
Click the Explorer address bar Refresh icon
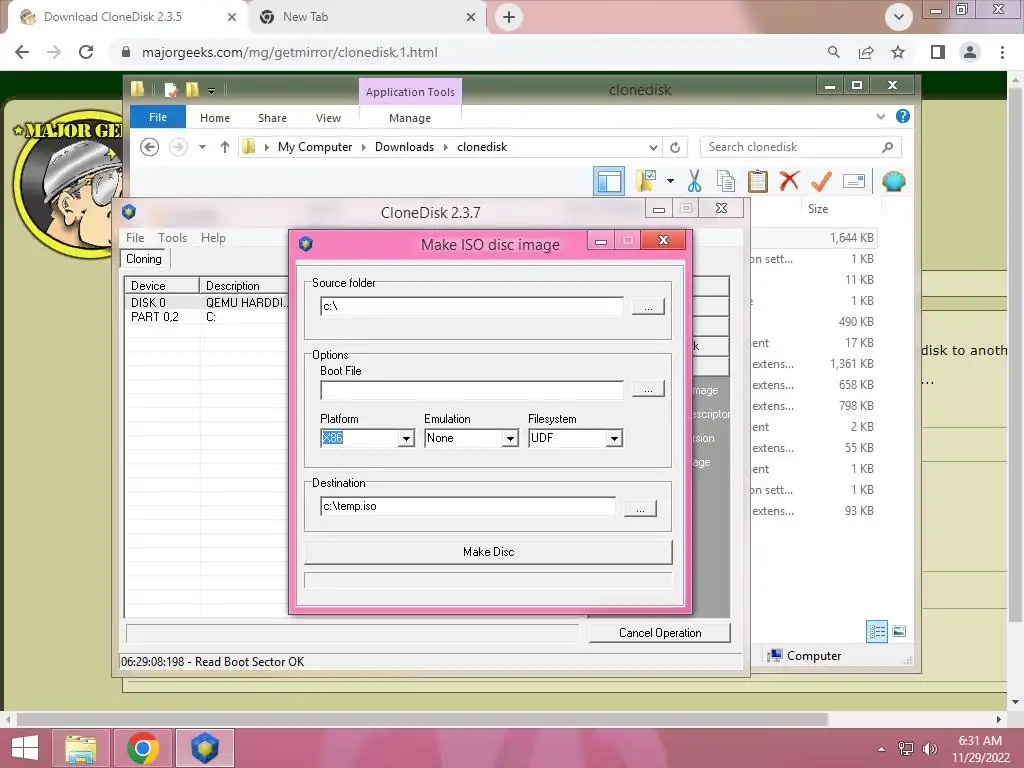point(675,147)
